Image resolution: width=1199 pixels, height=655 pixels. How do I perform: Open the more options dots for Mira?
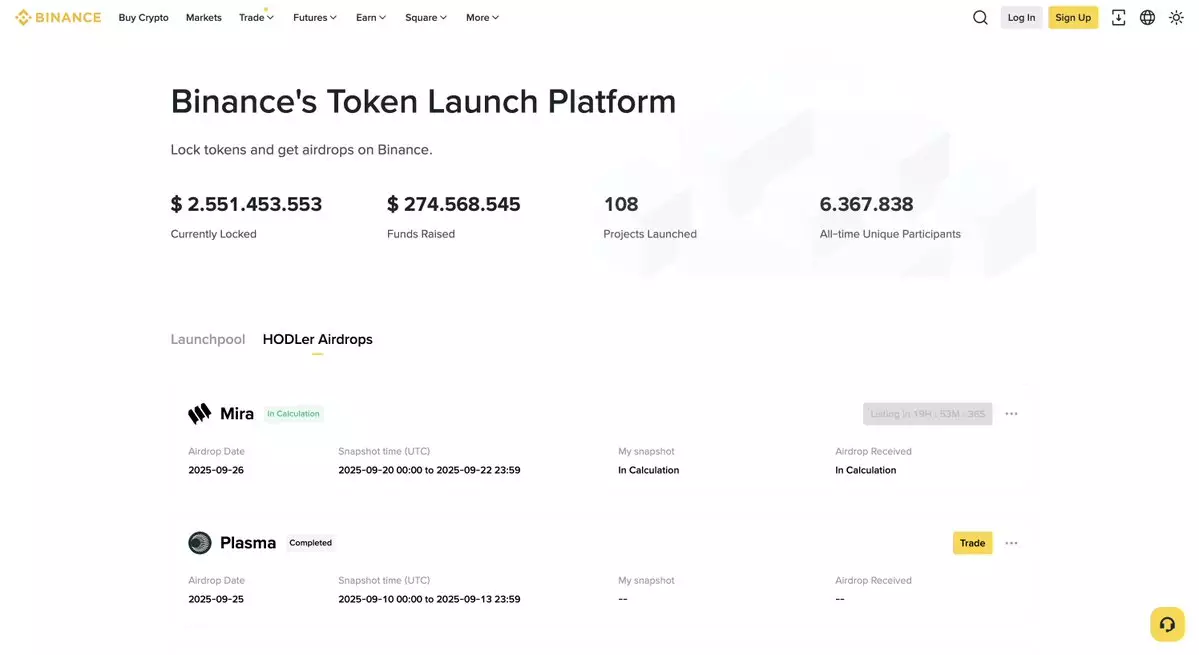click(1011, 413)
